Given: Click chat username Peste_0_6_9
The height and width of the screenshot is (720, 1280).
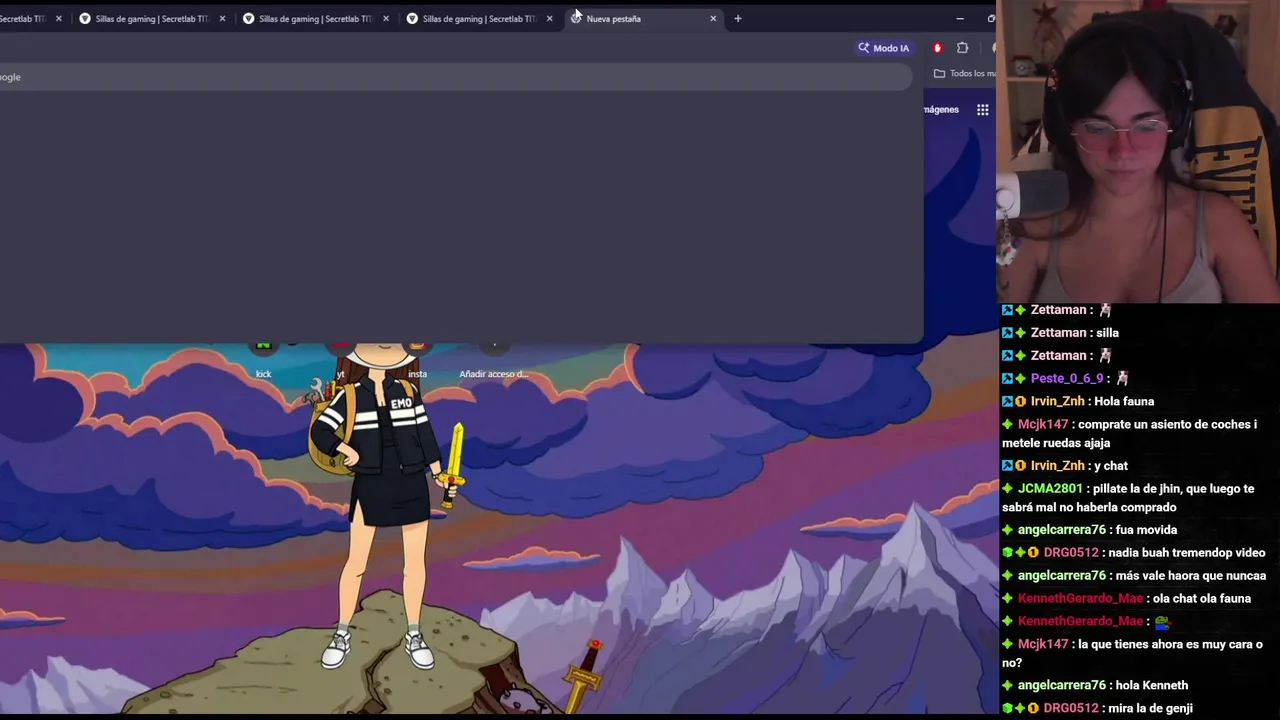Looking at the screenshot, I should (1067, 378).
